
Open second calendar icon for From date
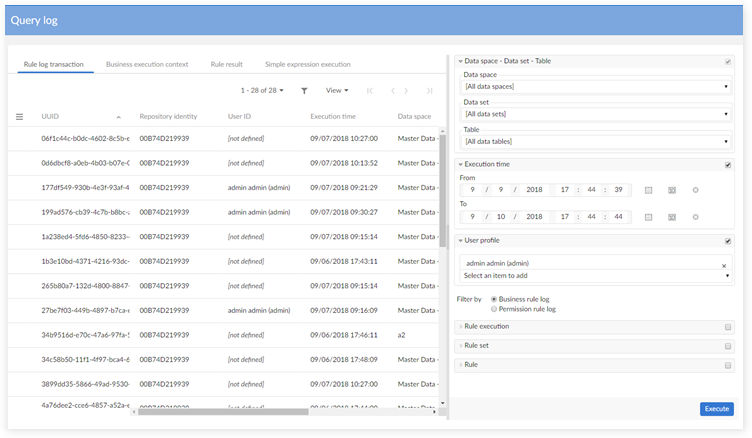pos(672,190)
